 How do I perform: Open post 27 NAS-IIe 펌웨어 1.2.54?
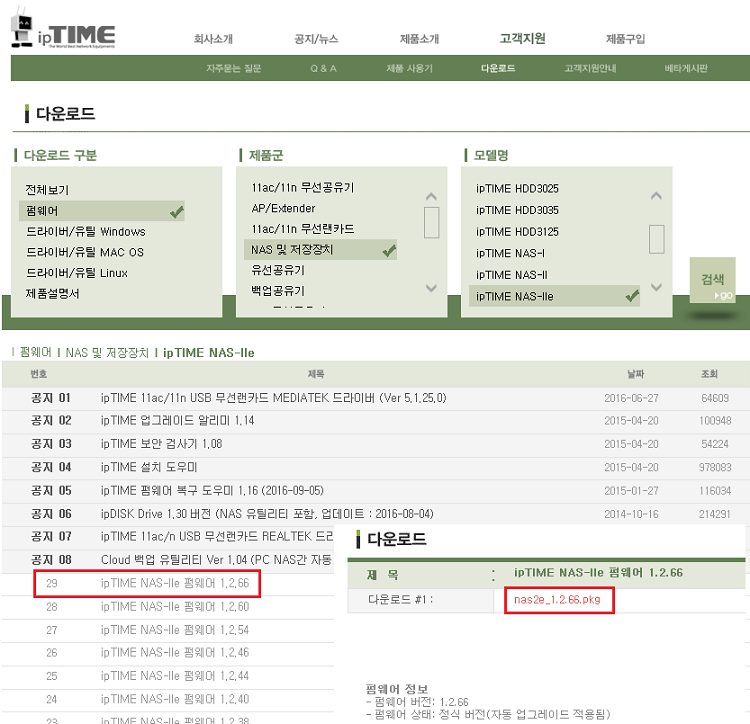click(175, 630)
